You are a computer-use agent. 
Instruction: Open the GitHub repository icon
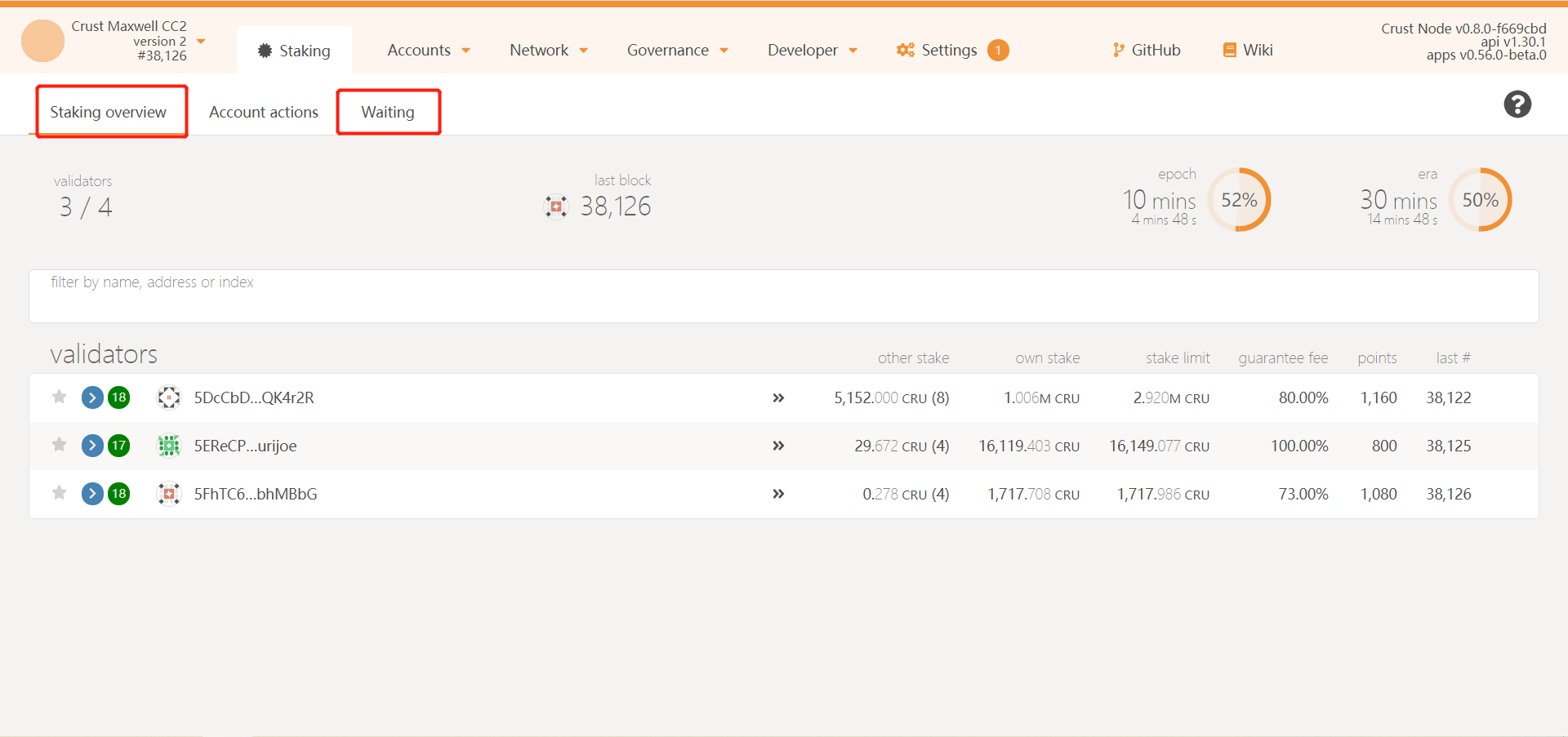(x=1118, y=50)
